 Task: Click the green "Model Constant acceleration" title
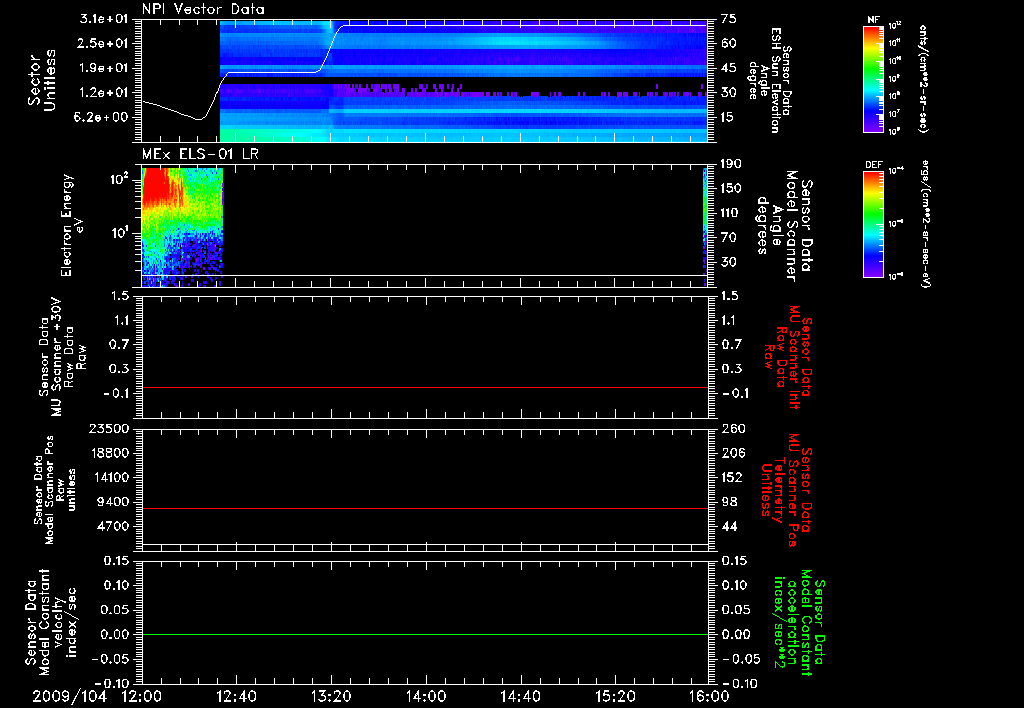[x=799, y=622]
